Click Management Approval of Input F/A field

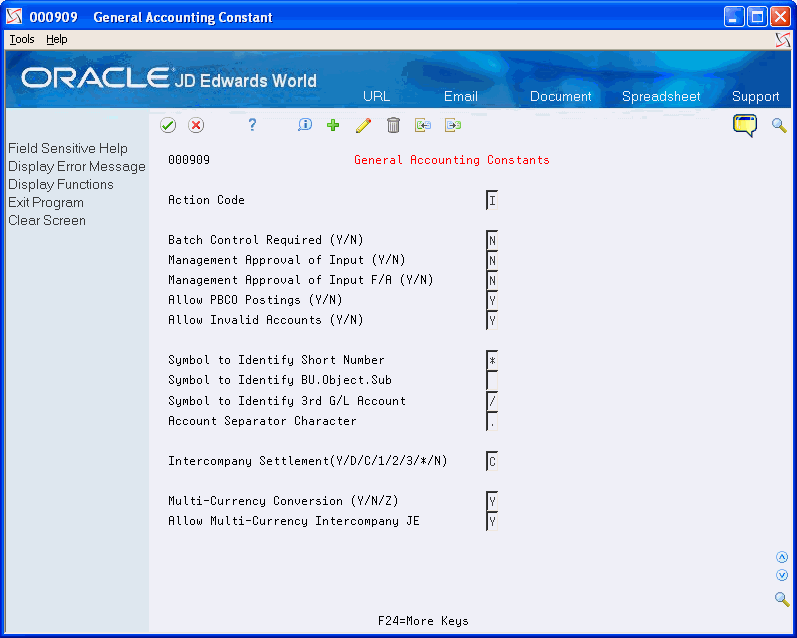click(492, 280)
